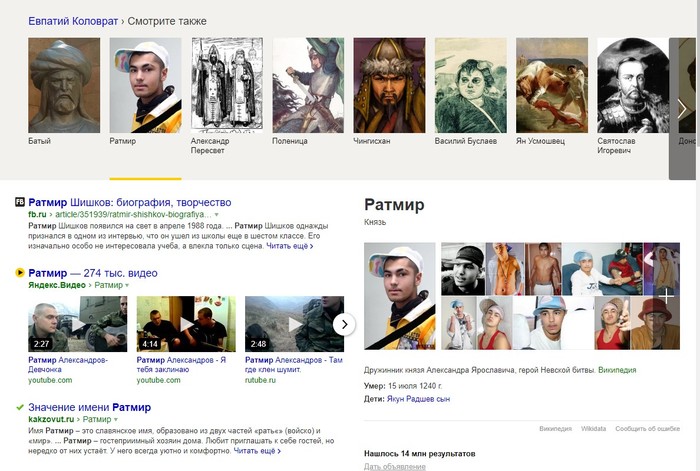This screenshot has height=471, width=700.
Task: Open Ратмир — 274 тыс. видео result
Action: pyautogui.click(x=93, y=273)
